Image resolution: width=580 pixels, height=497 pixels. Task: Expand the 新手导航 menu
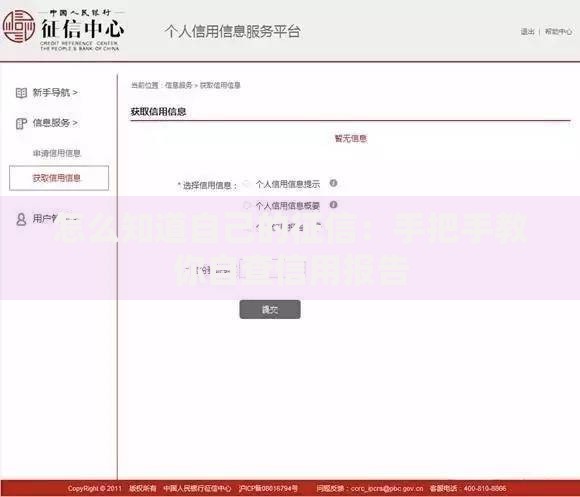coord(55,92)
